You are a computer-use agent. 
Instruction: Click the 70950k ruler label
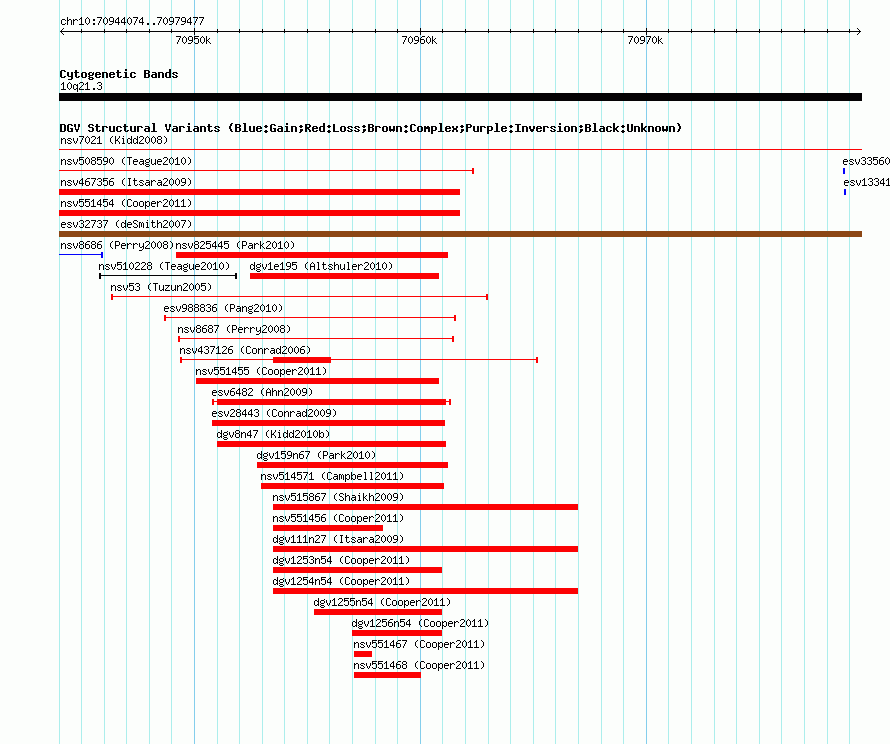tap(193, 40)
